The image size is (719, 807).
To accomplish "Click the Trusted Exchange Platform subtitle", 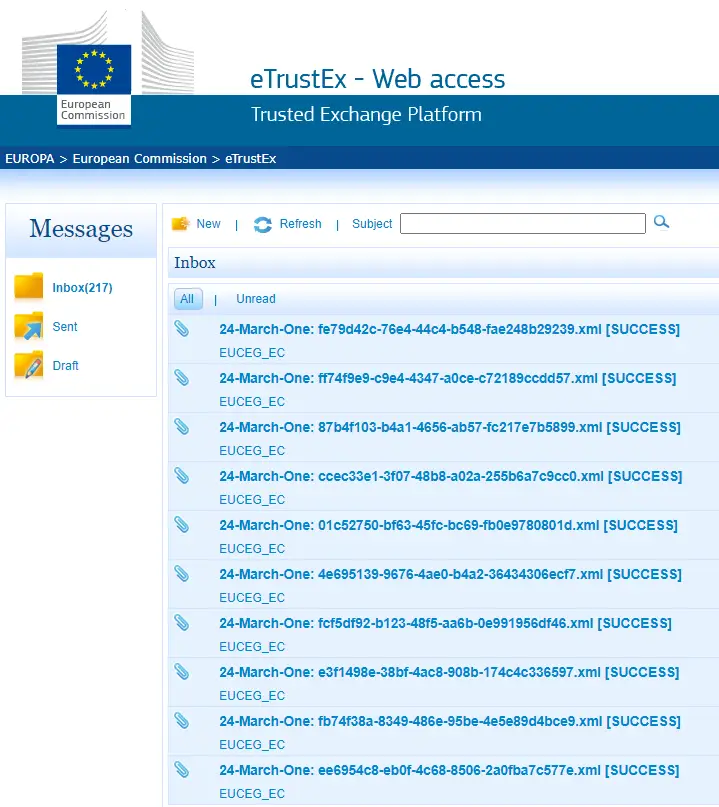I will click(x=366, y=114).
